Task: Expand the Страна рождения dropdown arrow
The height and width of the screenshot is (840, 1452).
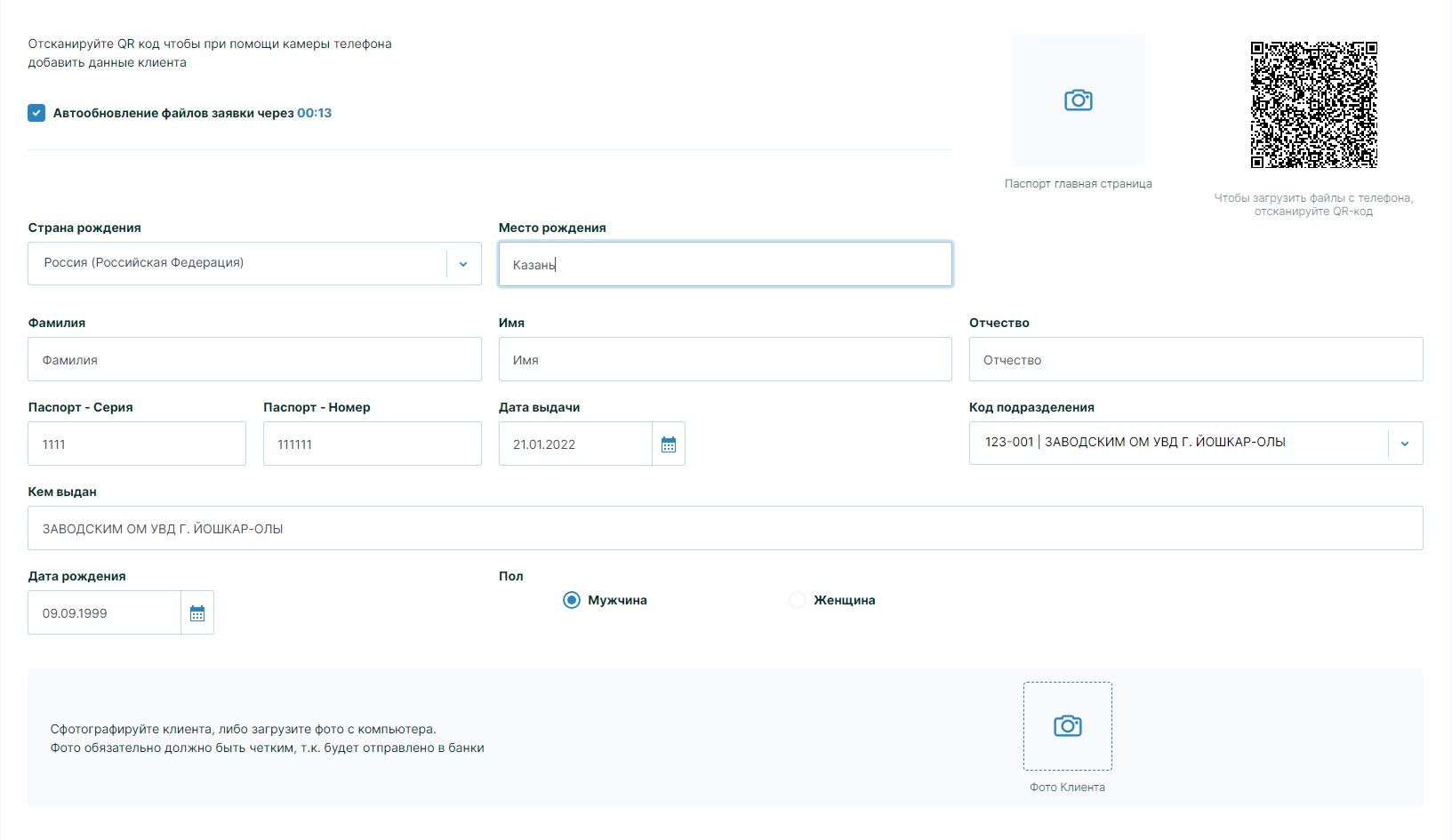Action: 463,264
